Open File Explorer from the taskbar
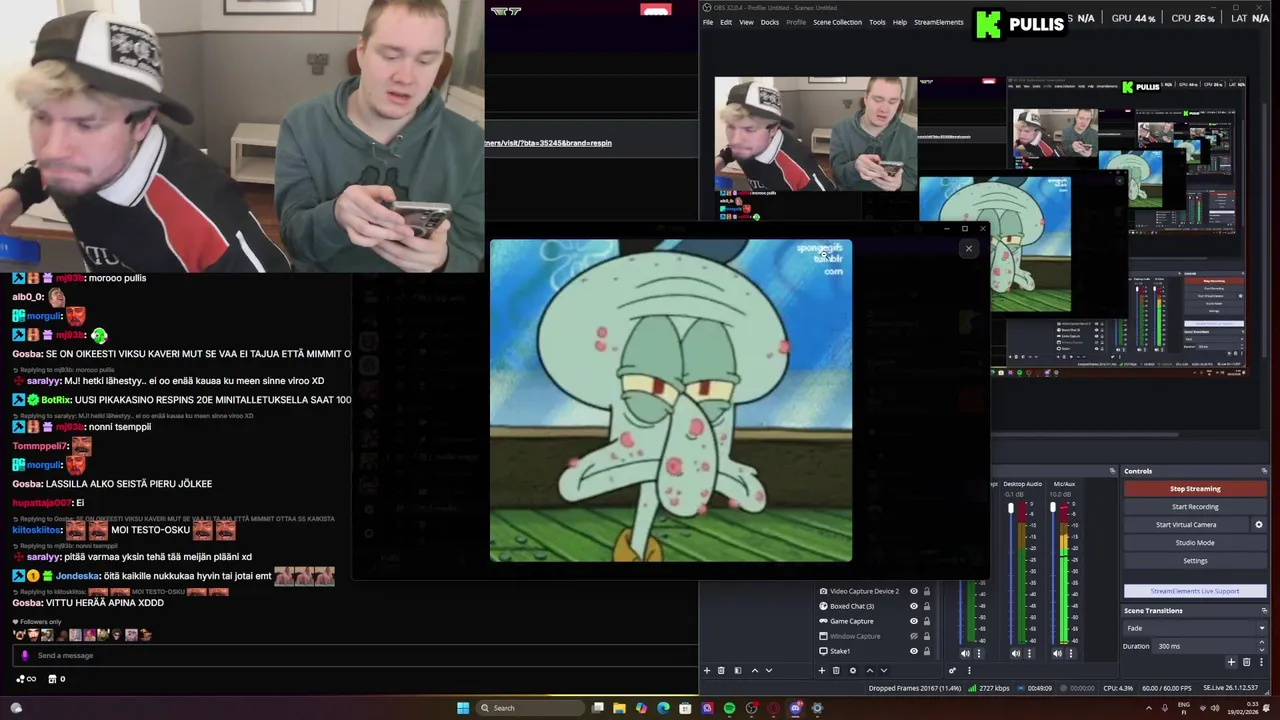 click(619, 708)
